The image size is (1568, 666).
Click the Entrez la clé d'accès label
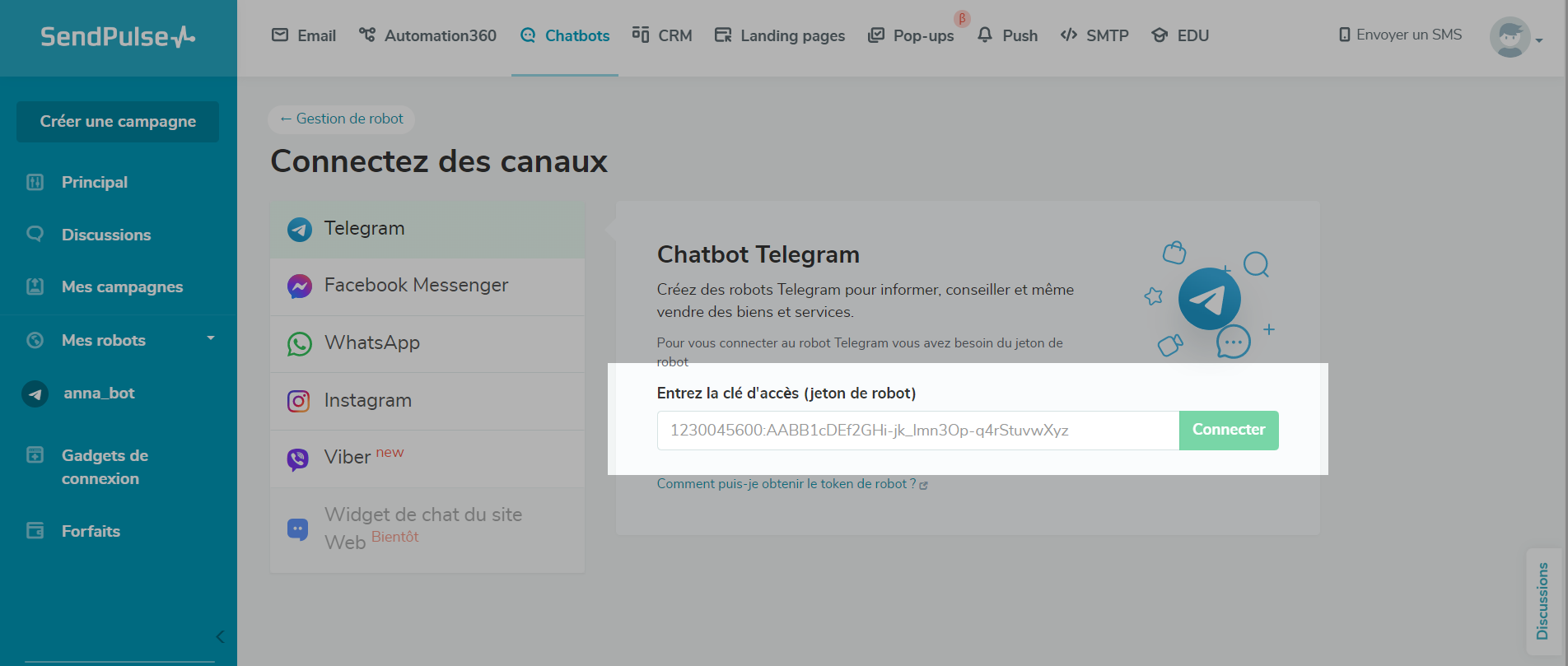click(786, 394)
